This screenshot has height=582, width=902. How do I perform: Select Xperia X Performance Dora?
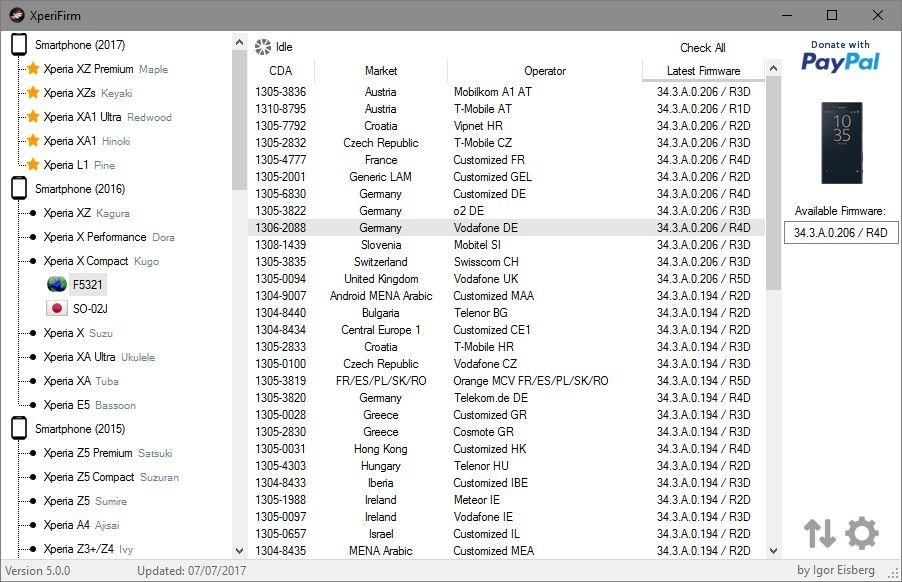pos(109,237)
